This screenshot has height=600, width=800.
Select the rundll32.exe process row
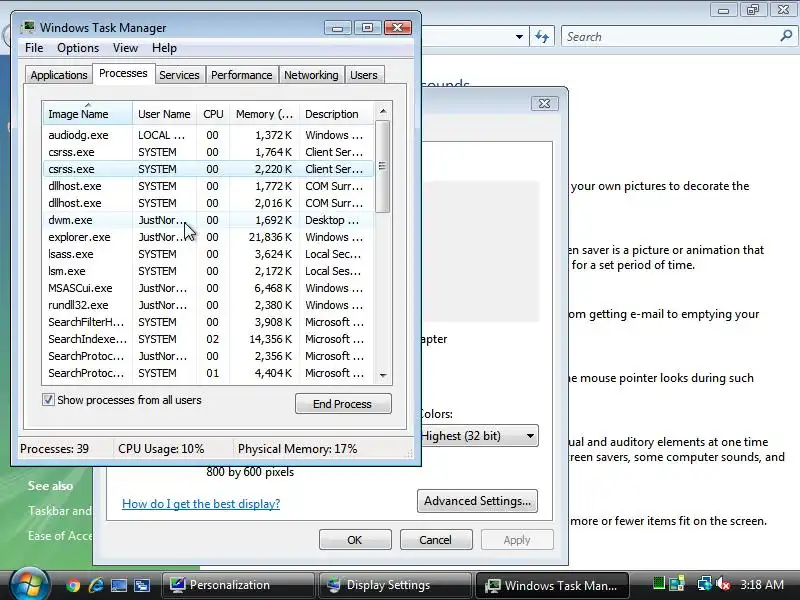point(208,305)
